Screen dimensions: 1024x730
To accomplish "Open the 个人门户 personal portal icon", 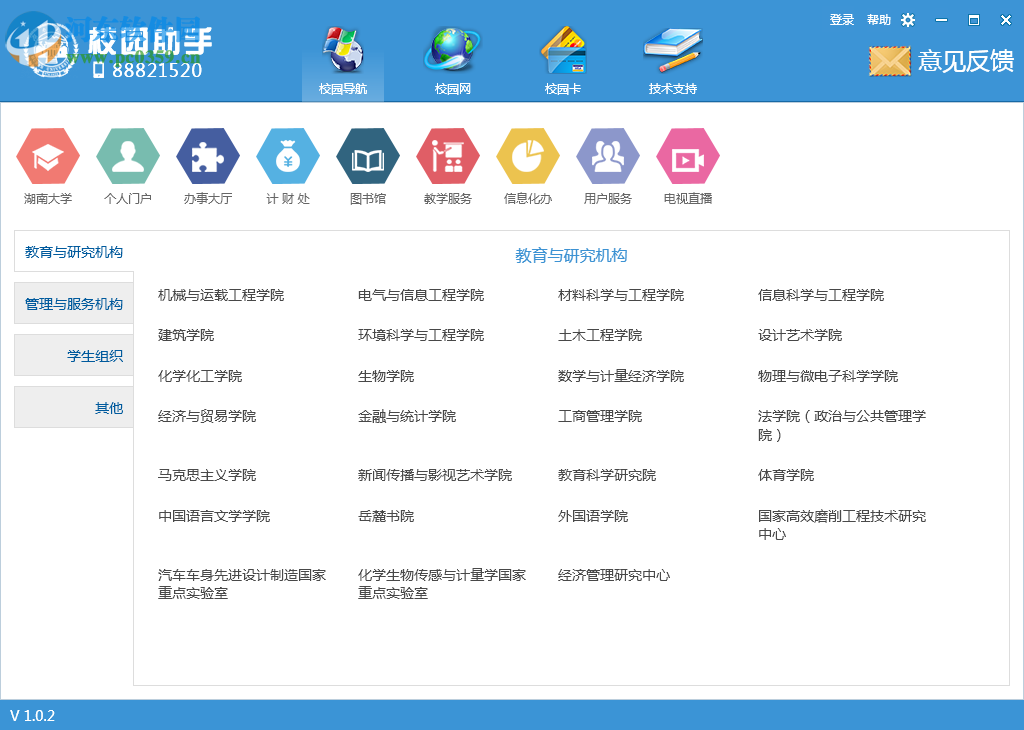I will tap(127, 158).
